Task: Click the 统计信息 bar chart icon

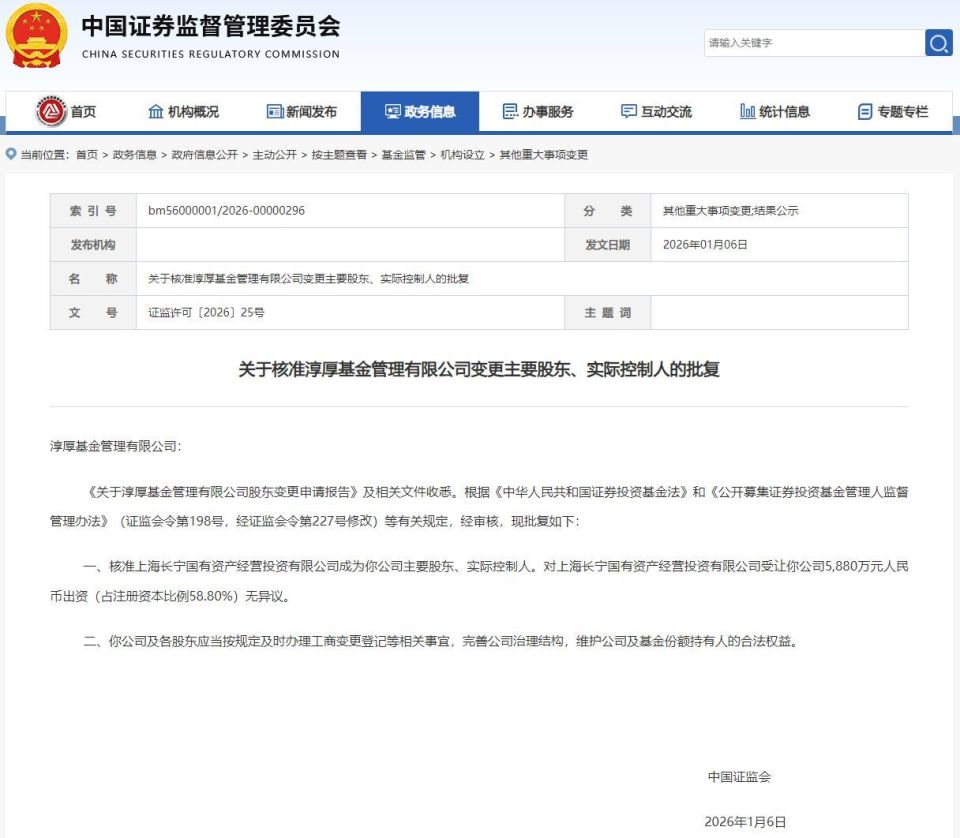Action: [748, 112]
